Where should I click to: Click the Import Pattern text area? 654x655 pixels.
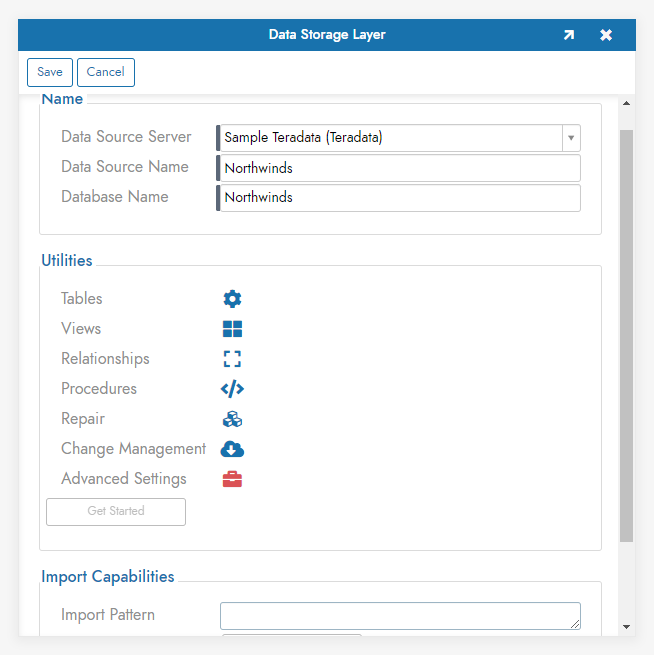pyautogui.click(x=400, y=615)
